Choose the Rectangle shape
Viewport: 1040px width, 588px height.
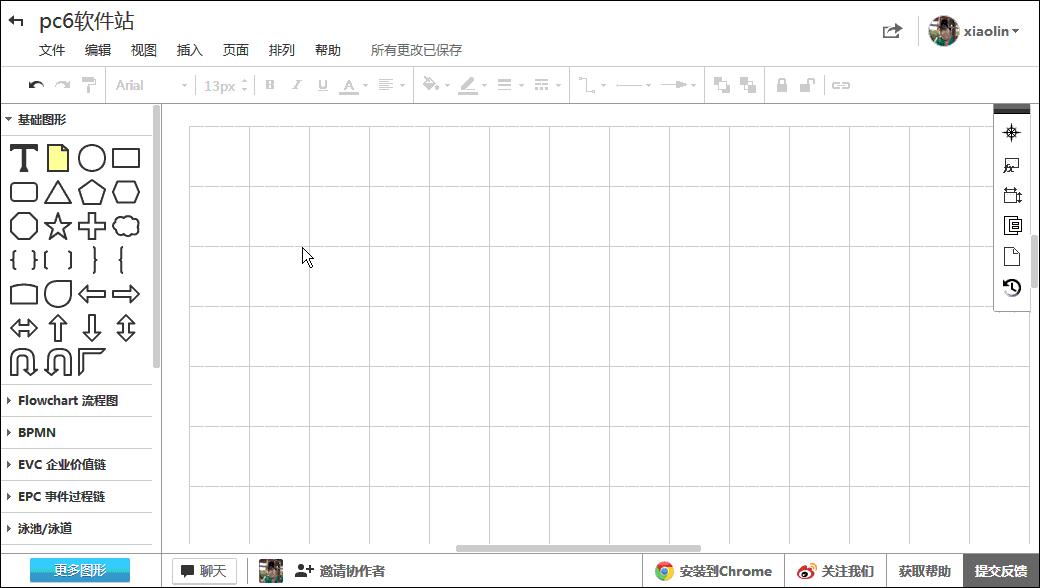(126, 158)
